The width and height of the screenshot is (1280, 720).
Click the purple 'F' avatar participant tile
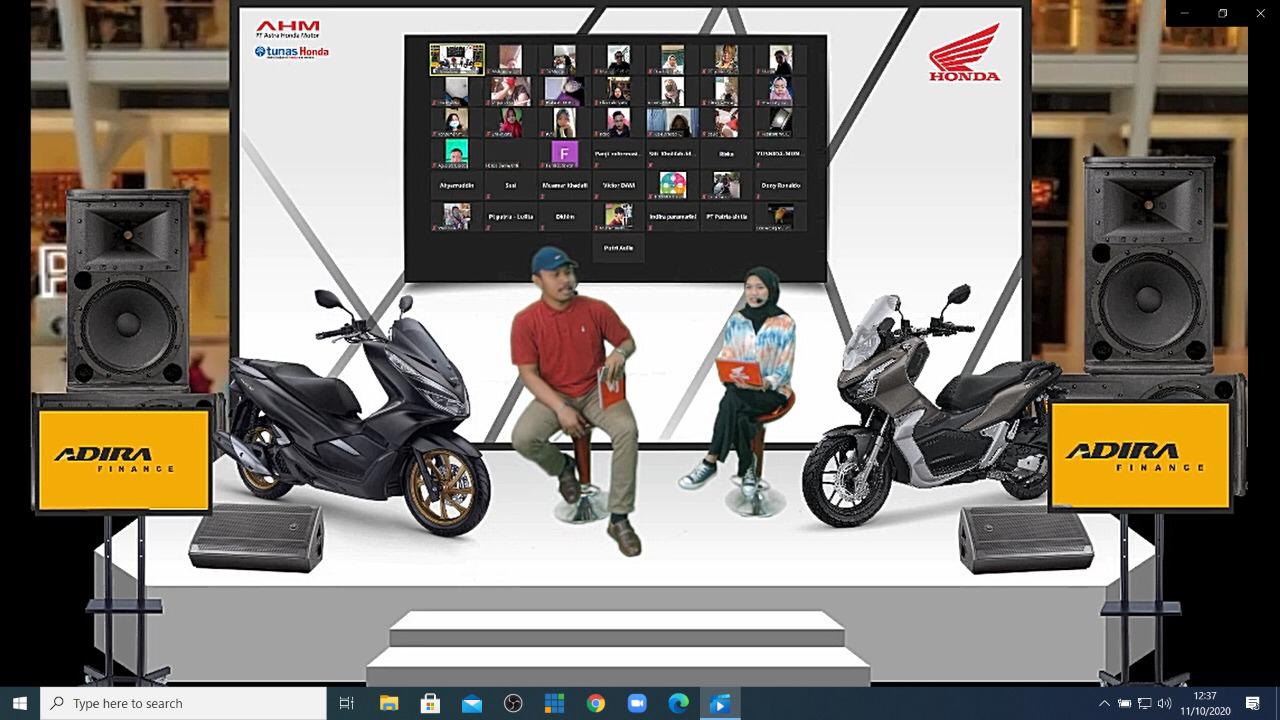(565, 154)
